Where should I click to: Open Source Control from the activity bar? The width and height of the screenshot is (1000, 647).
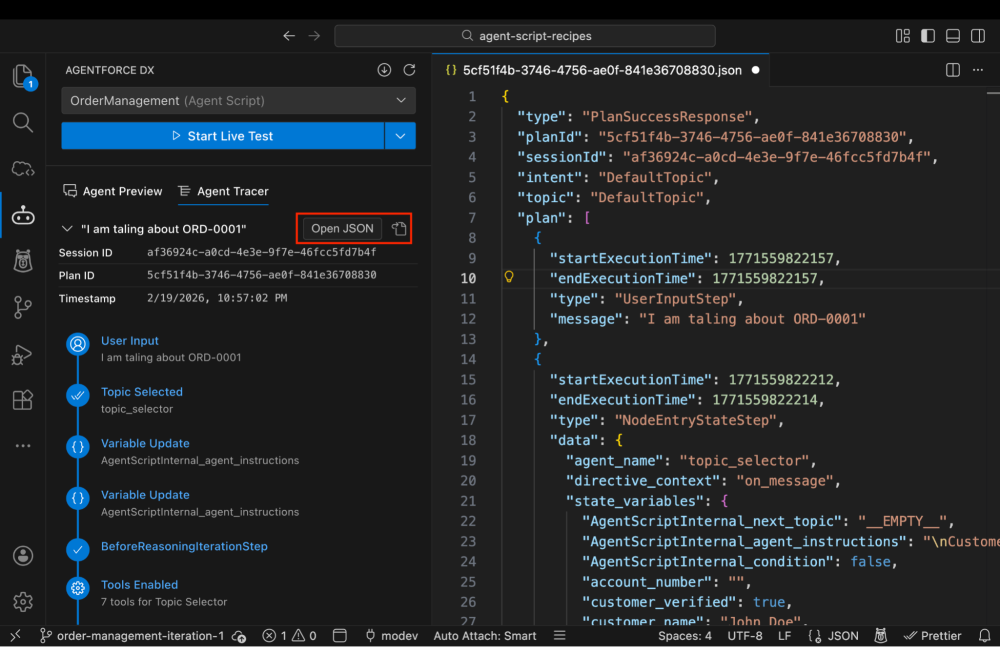point(22,308)
